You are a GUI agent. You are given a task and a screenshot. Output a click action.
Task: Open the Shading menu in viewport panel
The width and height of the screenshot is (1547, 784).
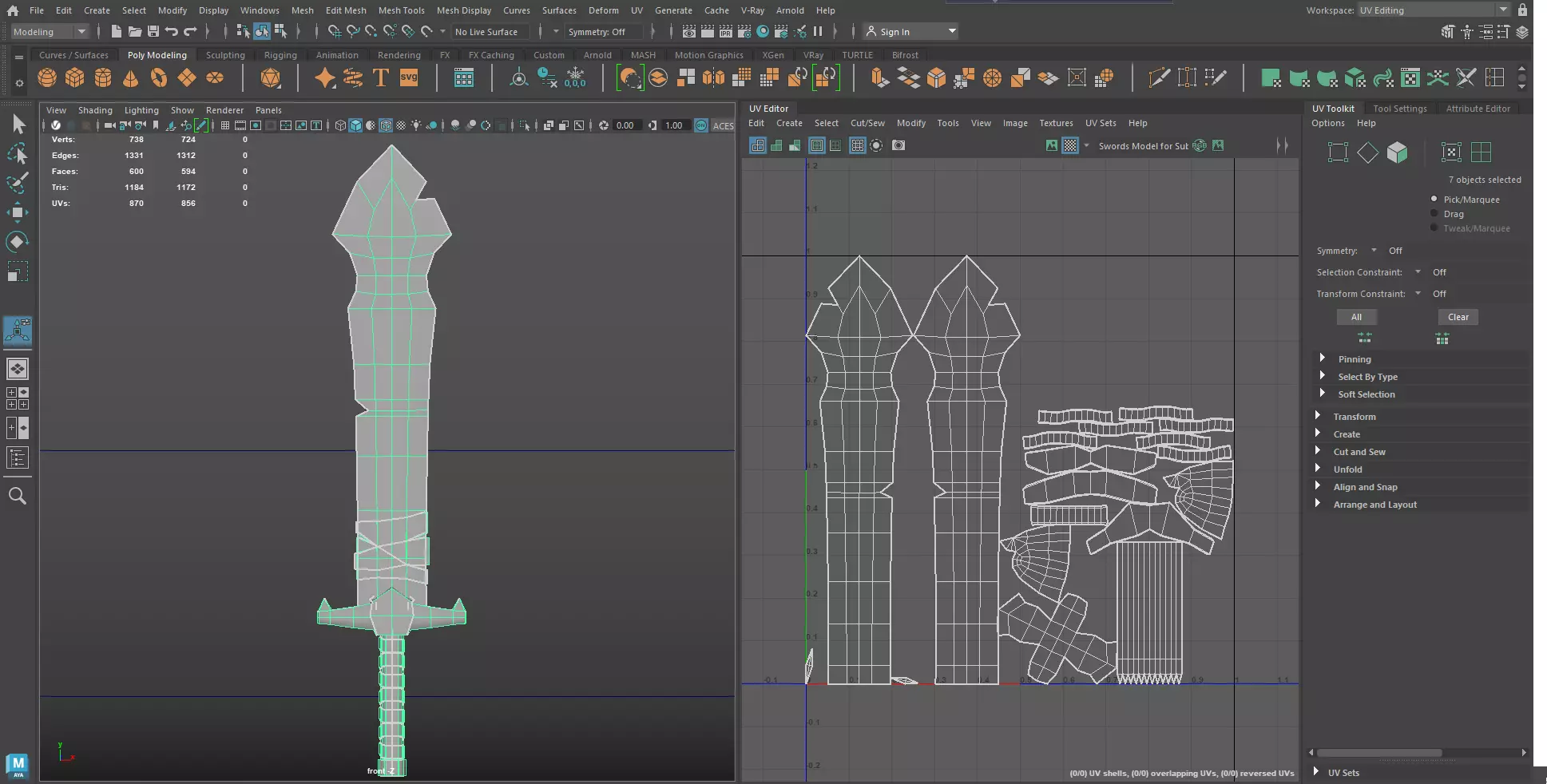click(95, 110)
